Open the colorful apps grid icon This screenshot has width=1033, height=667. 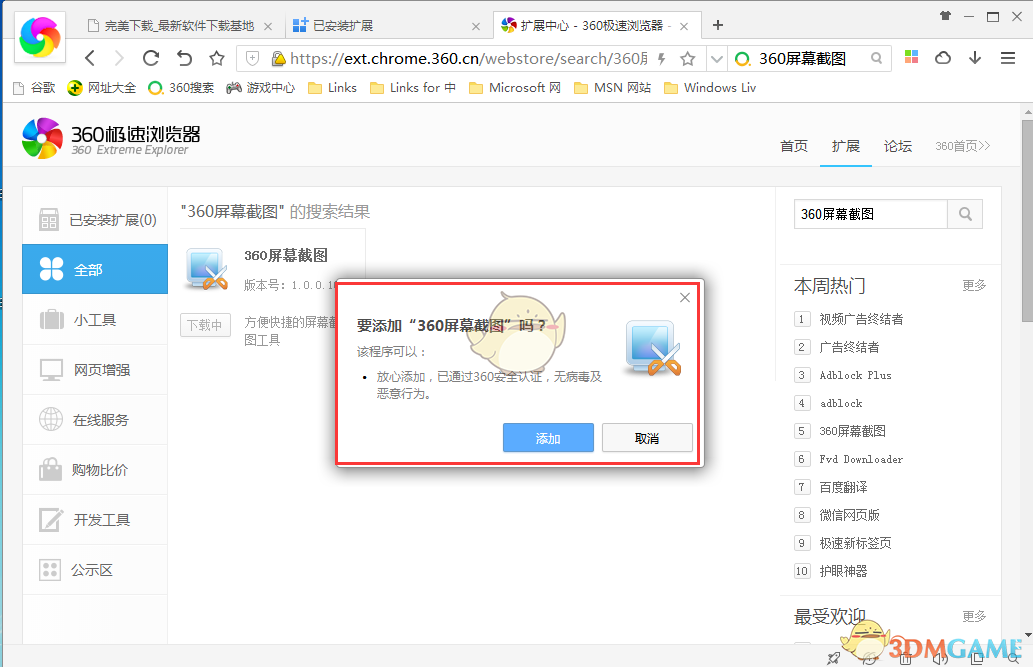click(x=911, y=57)
